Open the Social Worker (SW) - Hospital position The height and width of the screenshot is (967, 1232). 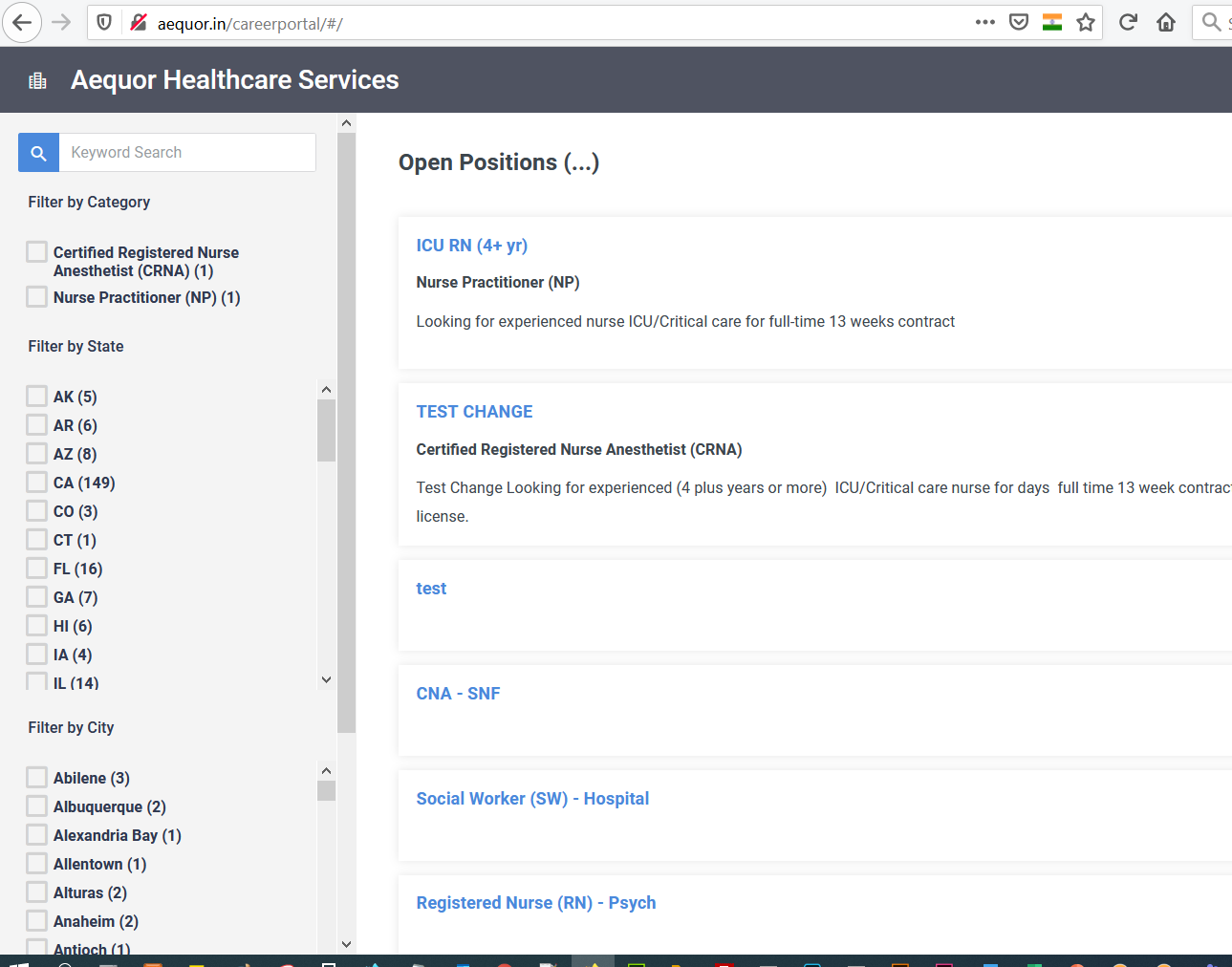[x=532, y=798]
